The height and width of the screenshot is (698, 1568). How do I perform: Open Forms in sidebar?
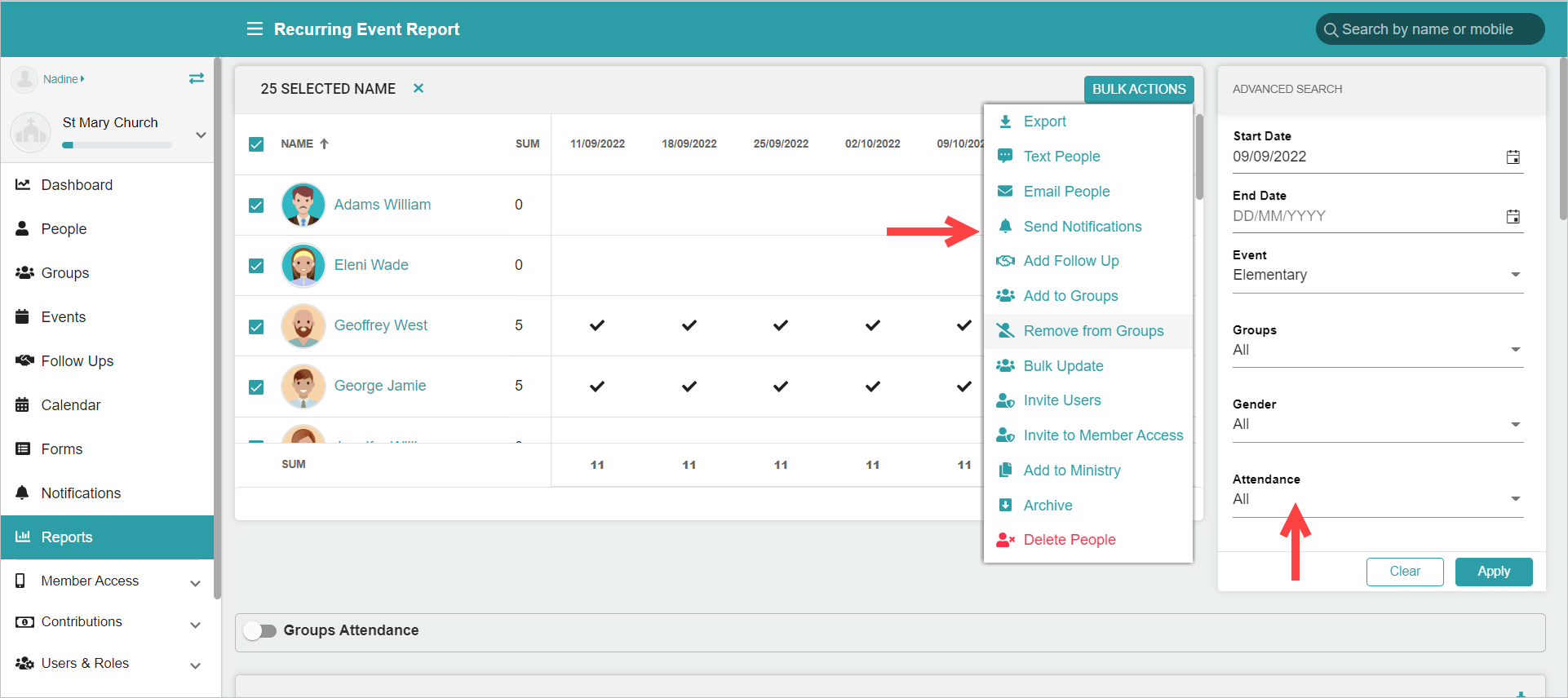[107, 449]
